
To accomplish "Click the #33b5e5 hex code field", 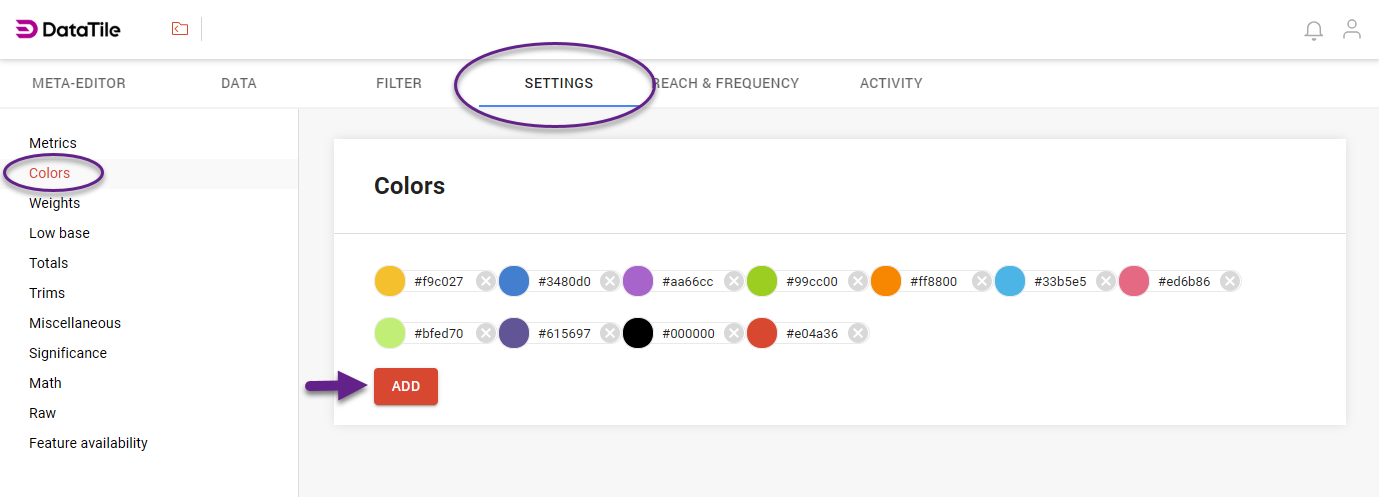I will click(x=1060, y=282).
